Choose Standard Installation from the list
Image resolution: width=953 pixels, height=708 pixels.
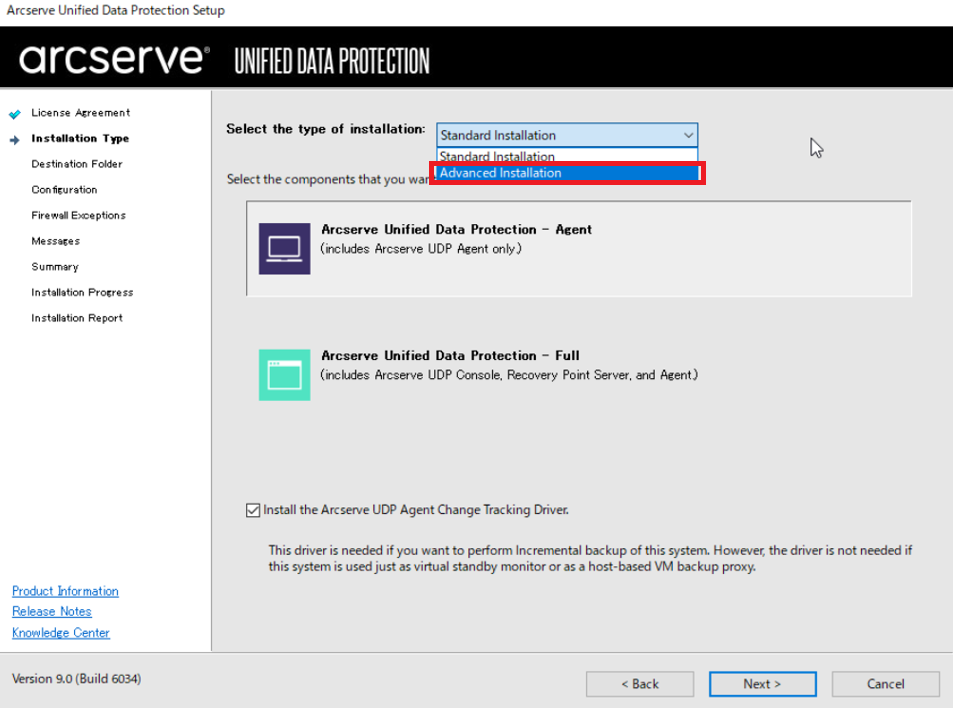(x=567, y=156)
